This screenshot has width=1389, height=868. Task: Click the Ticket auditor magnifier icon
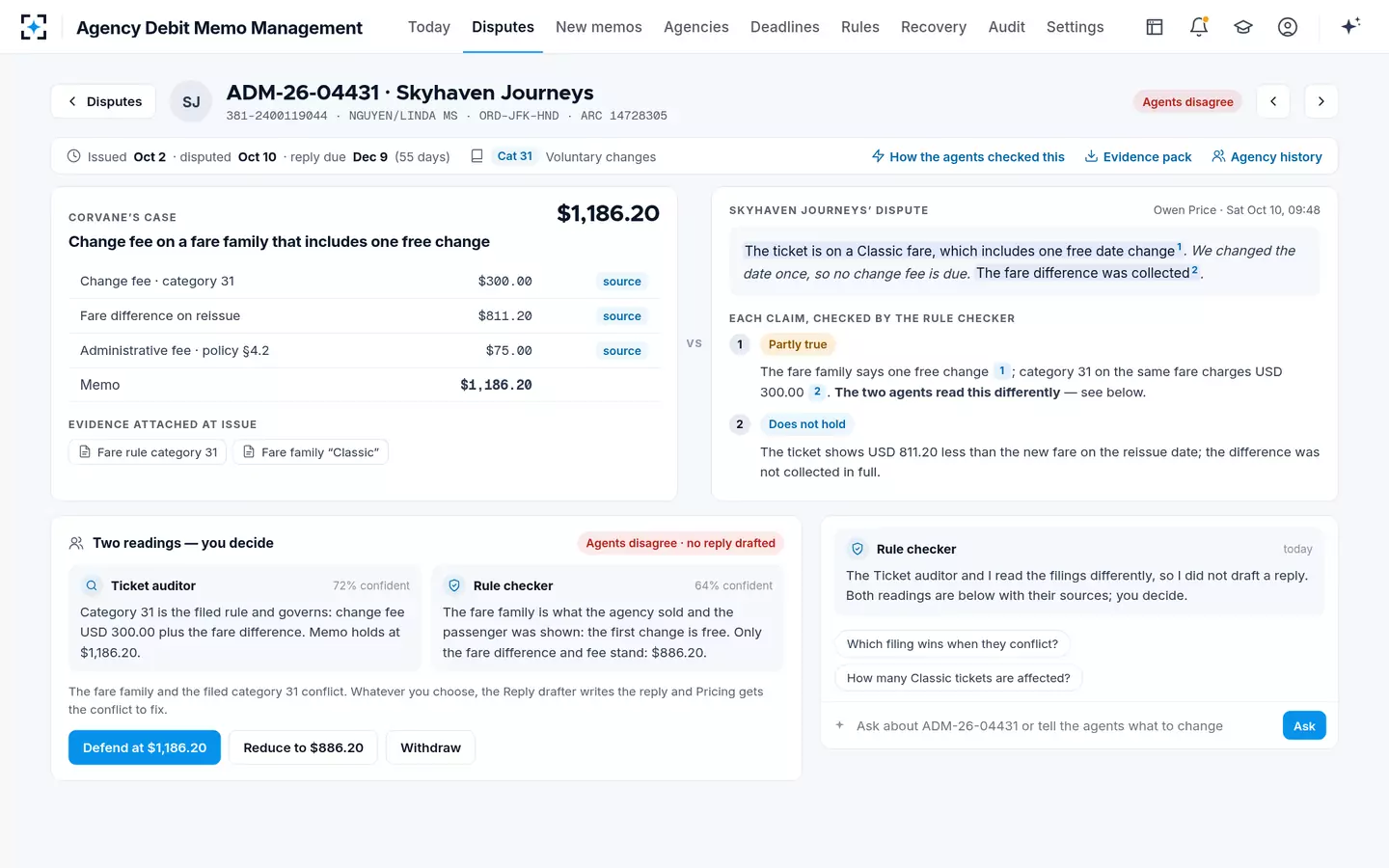[x=92, y=585]
